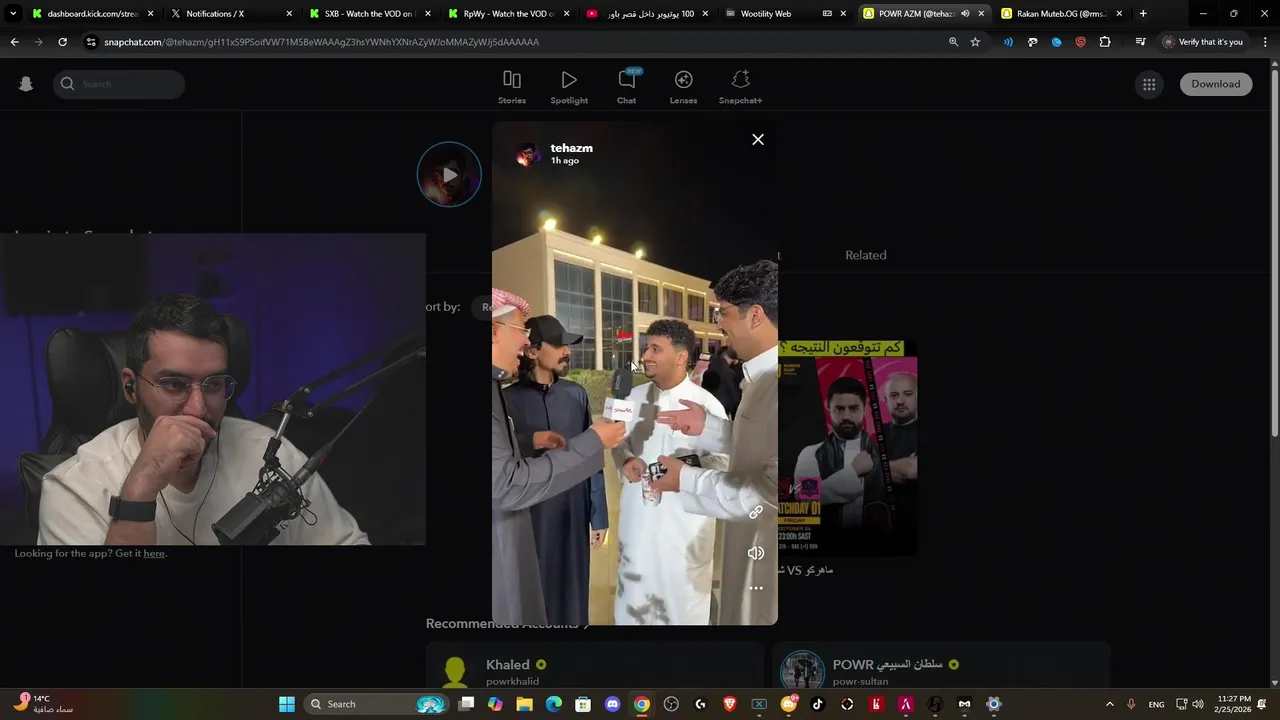
Task: Switch to RpWy Watch the VOD tab
Action: [507, 14]
